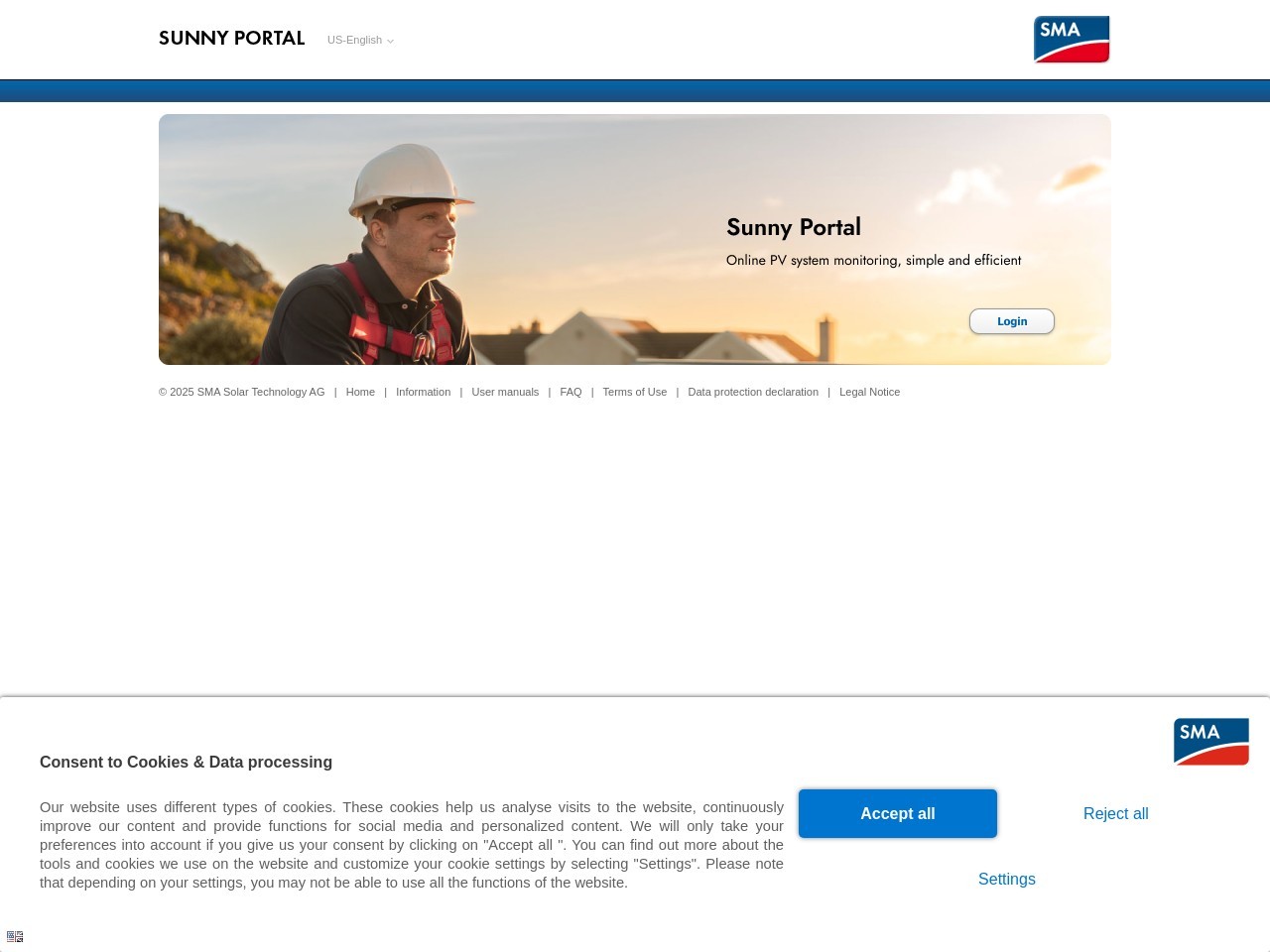Click the Sunny Portal banner heading
Image resolution: width=1270 pixels, height=952 pixels.
pos(794,227)
